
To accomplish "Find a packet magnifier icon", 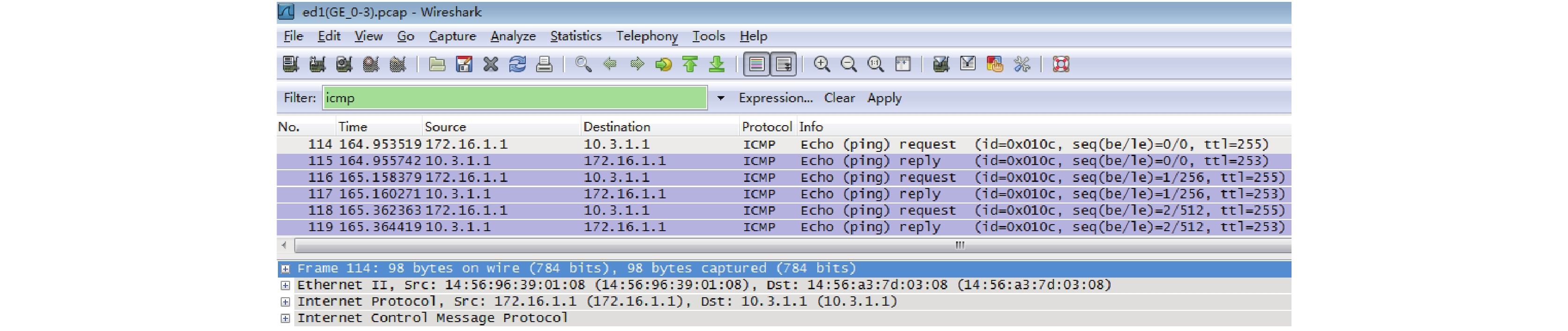I will point(583,64).
